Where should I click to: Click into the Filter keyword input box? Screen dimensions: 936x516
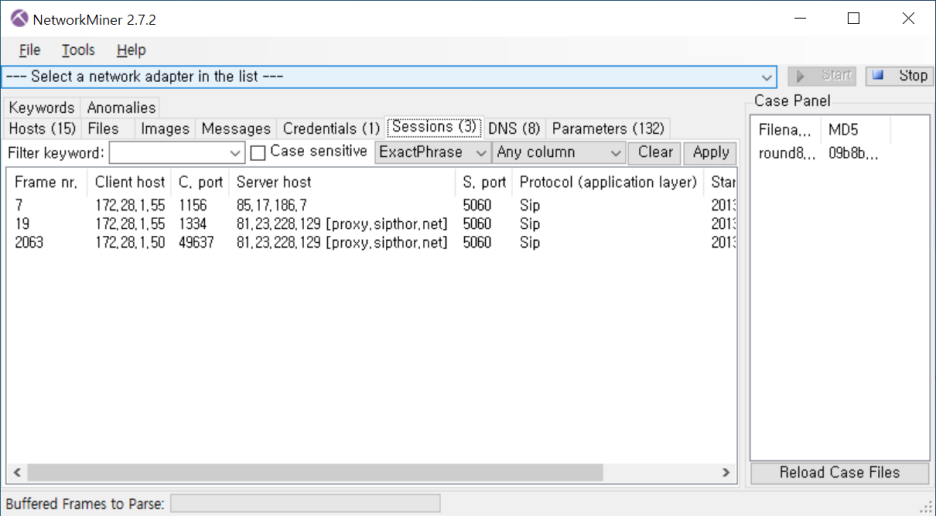click(x=168, y=153)
